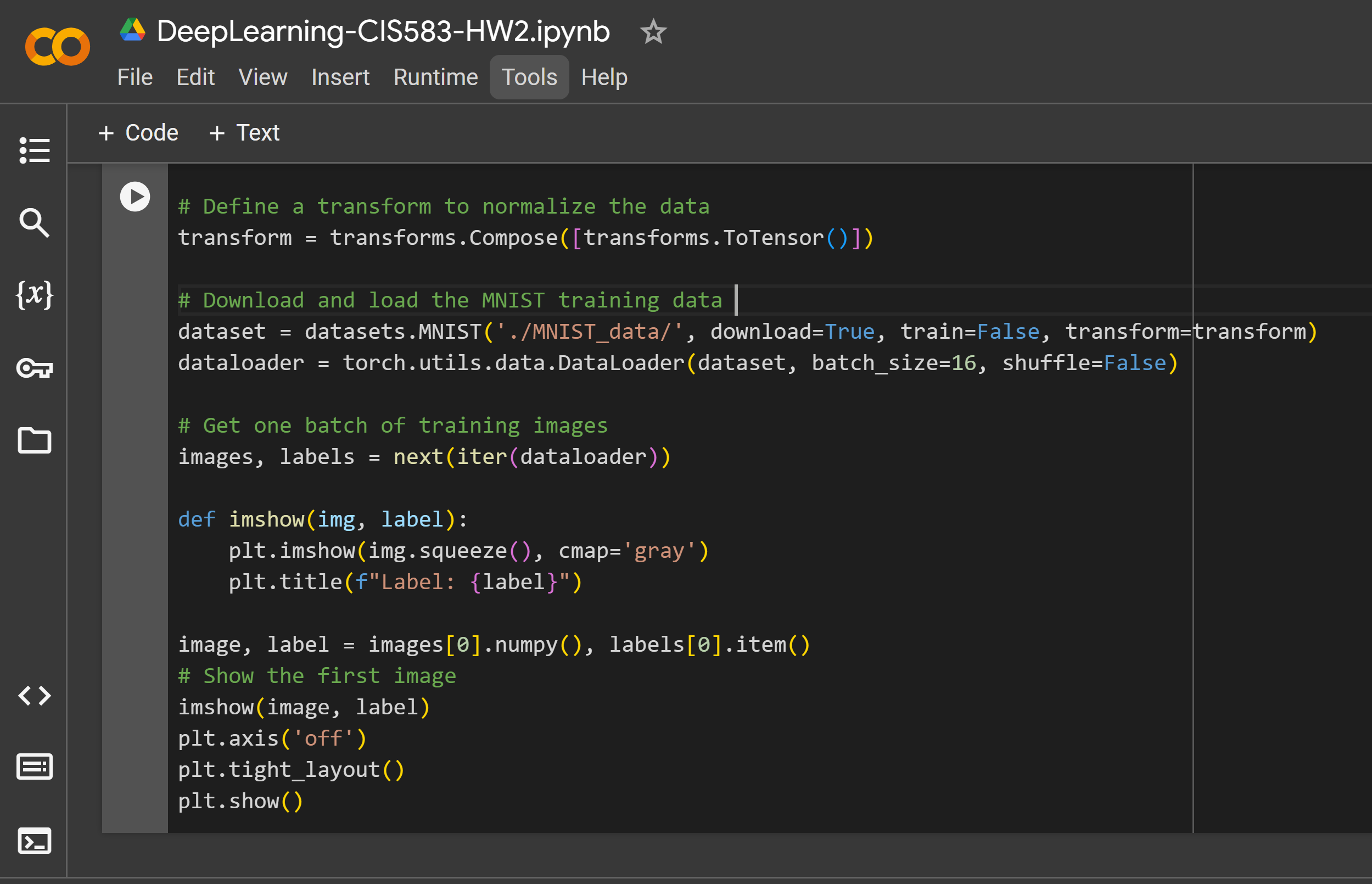This screenshot has height=884, width=1372.
Task: Click the 'plt.show()' line
Action: point(240,801)
